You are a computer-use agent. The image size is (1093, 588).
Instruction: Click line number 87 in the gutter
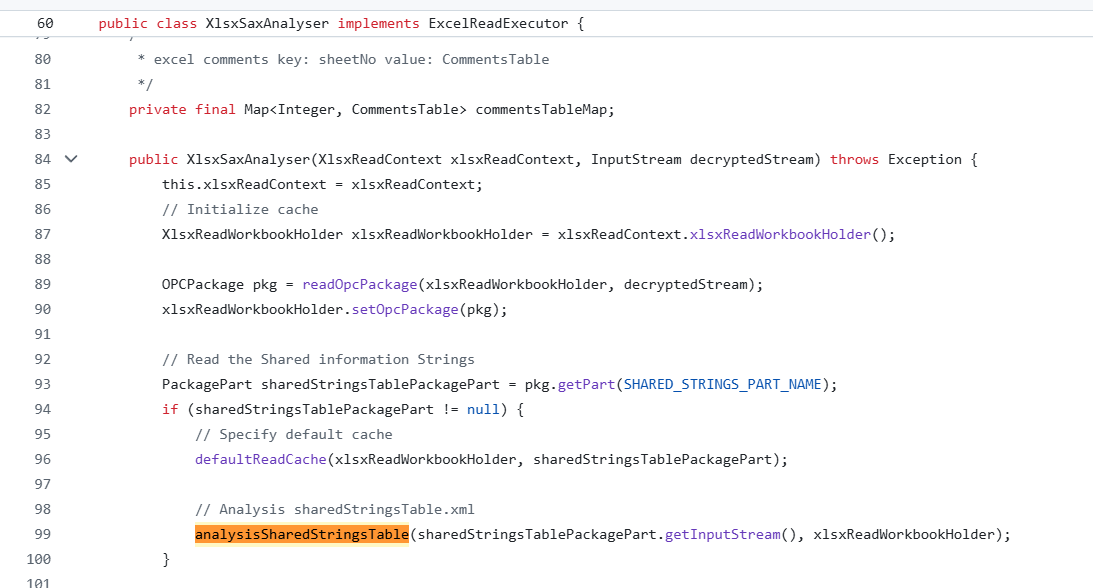pyautogui.click(x=42, y=234)
